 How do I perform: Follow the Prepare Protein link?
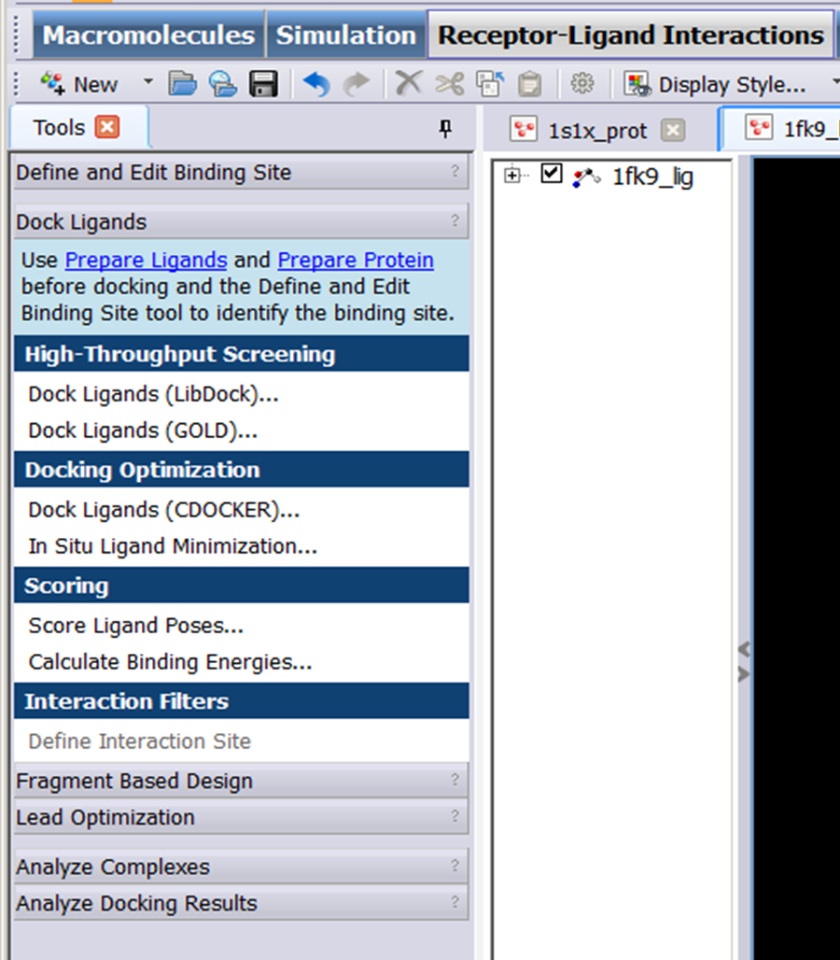[356, 260]
